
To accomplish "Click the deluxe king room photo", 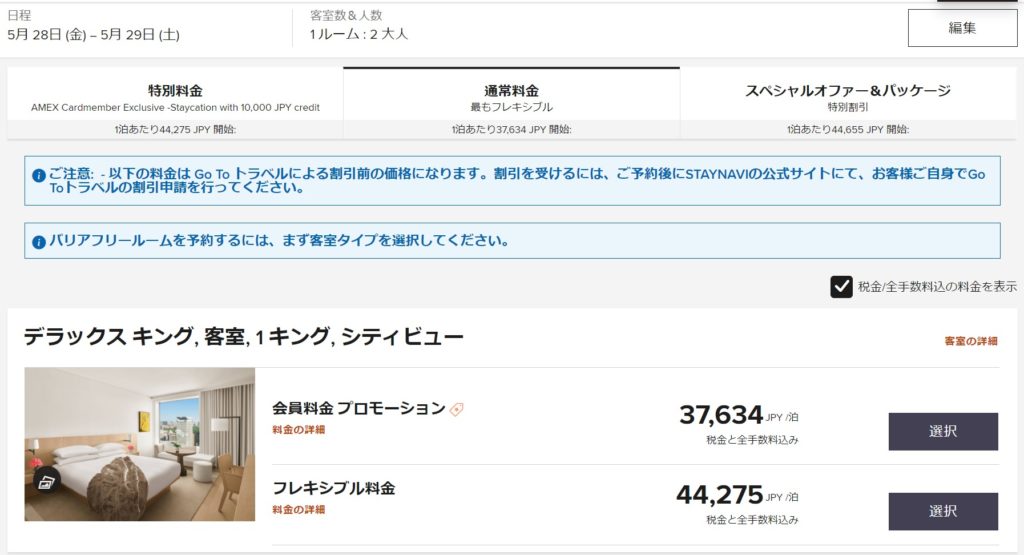I will pyautogui.click(x=140, y=443).
